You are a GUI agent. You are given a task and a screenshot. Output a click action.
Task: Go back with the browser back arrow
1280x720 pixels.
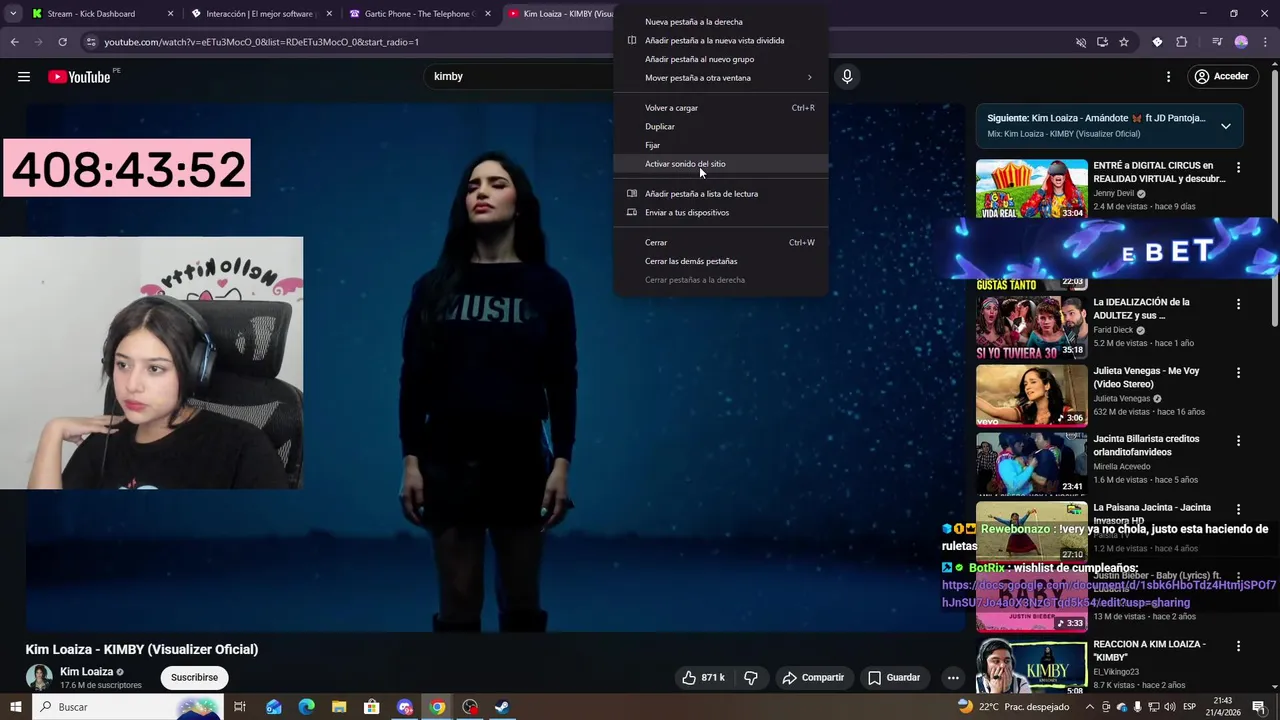pyautogui.click(x=14, y=42)
